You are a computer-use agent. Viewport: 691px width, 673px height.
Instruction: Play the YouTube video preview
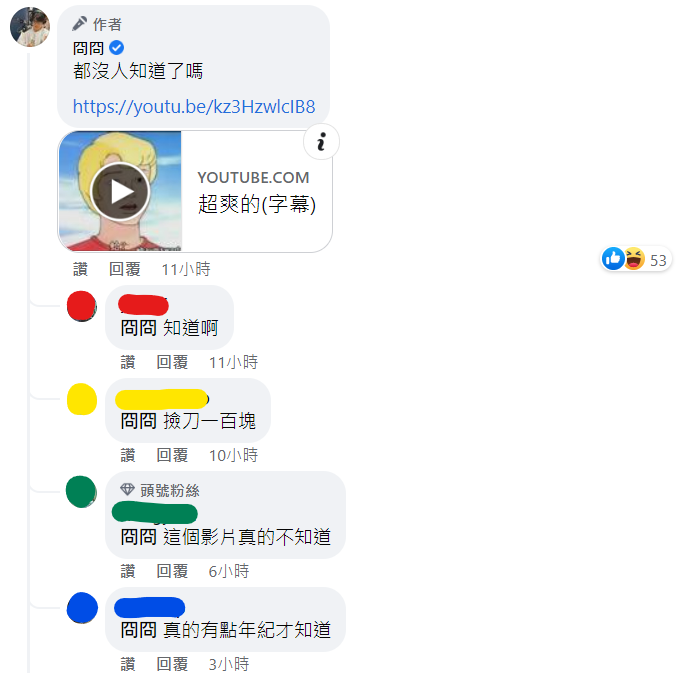click(x=120, y=192)
